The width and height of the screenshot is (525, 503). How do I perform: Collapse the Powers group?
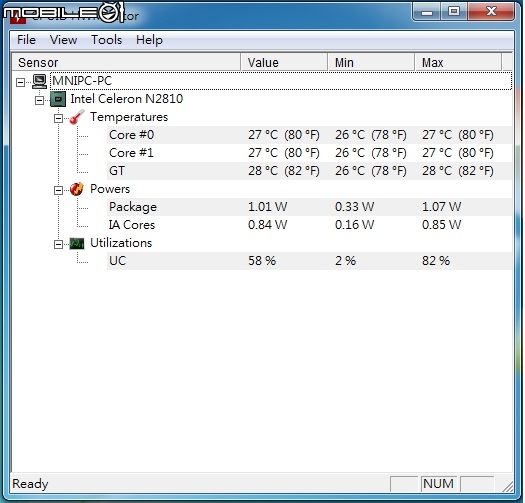click(58, 190)
